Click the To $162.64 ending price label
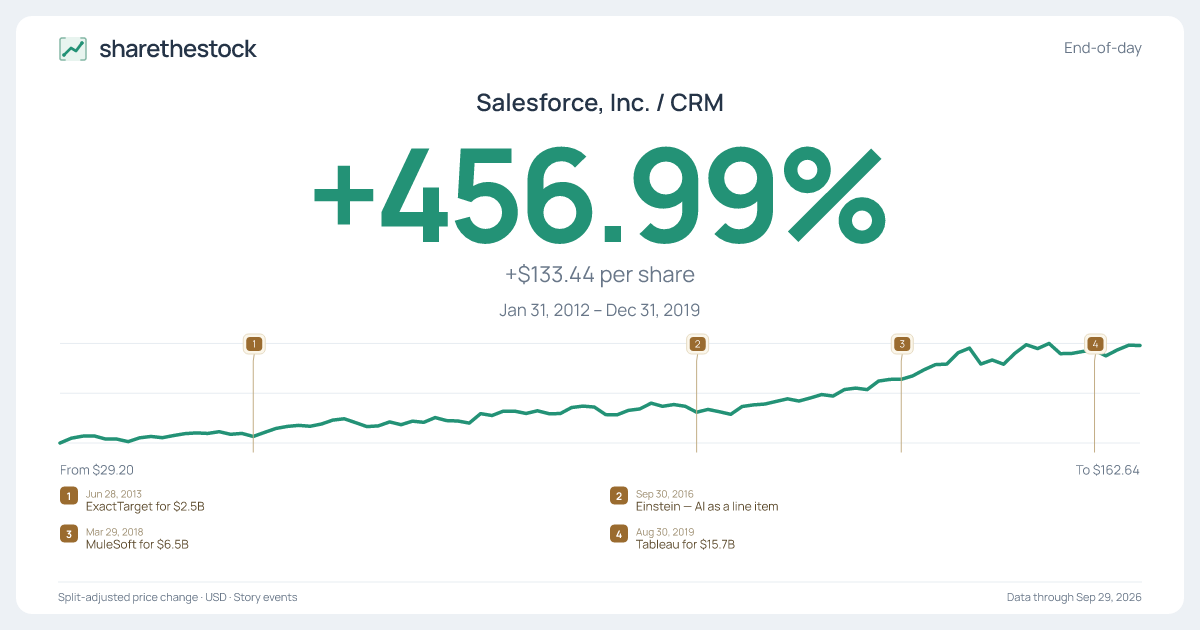 pos(1108,469)
